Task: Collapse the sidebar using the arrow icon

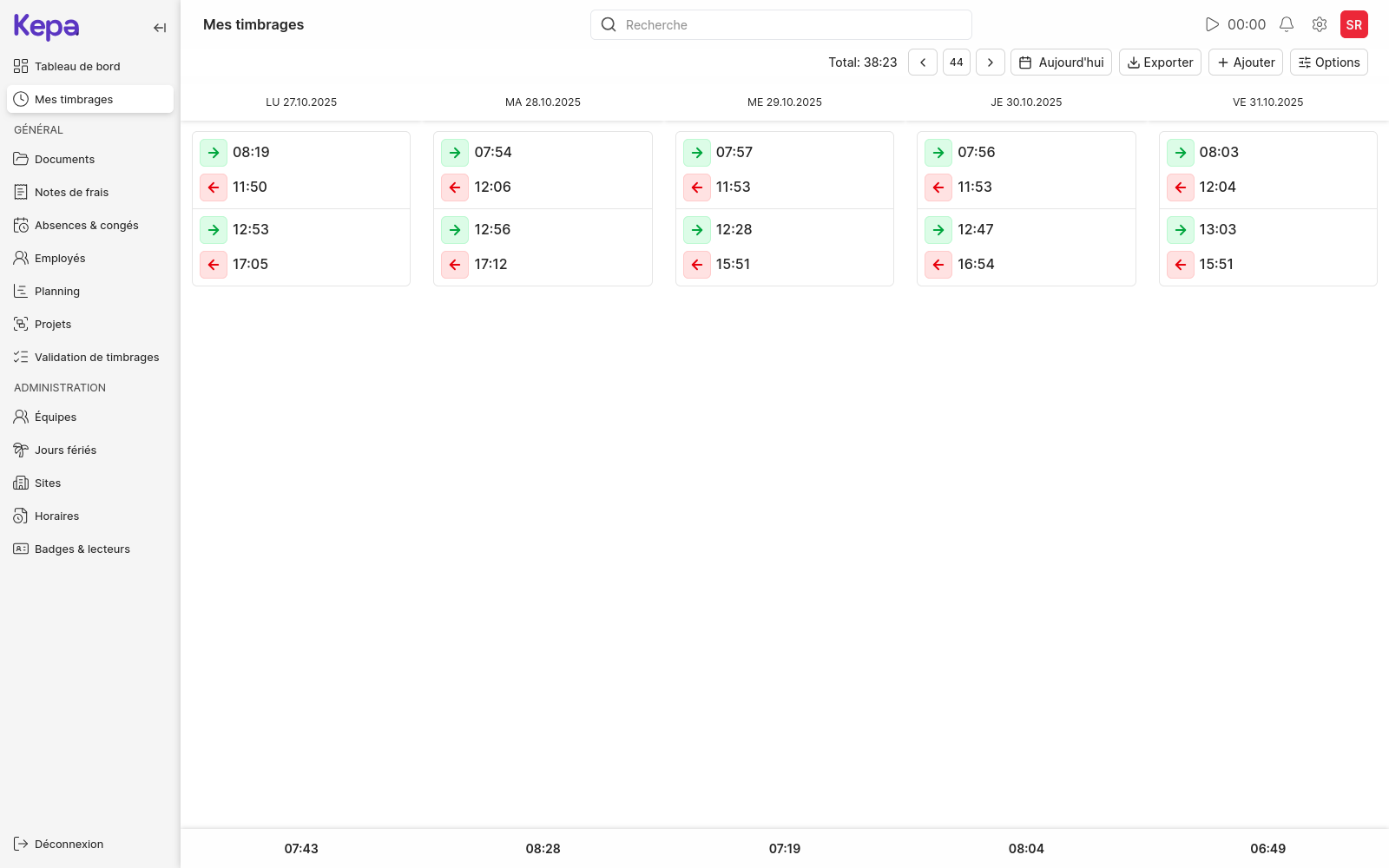Action: pyautogui.click(x=160, y=27)
